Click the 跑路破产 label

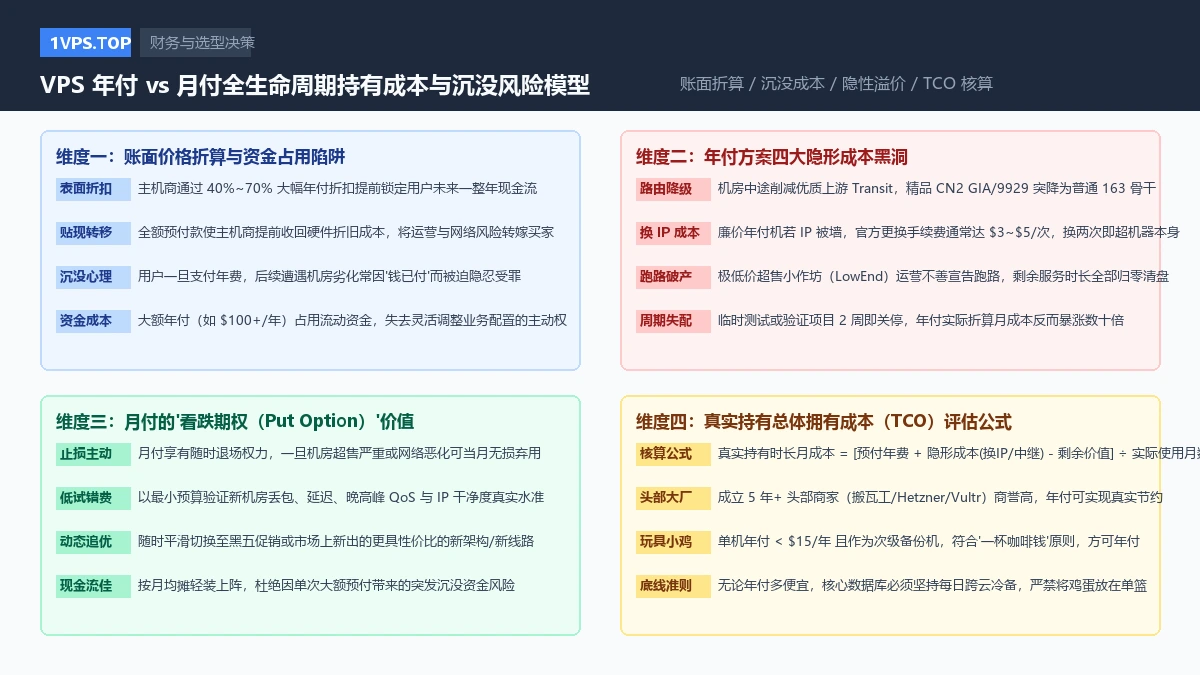(673, 277)
